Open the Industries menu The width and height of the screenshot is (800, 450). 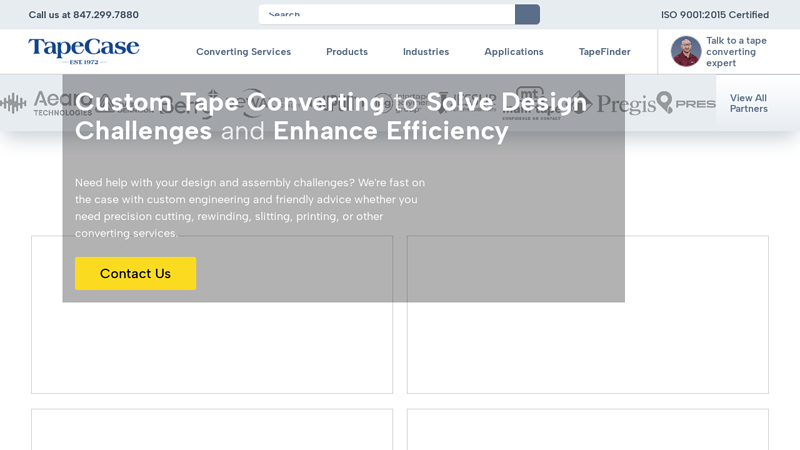[426, 52]
